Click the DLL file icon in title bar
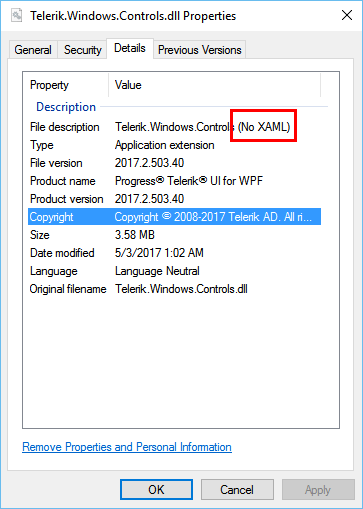The image size is (363, 509). (x=16, y=16)
